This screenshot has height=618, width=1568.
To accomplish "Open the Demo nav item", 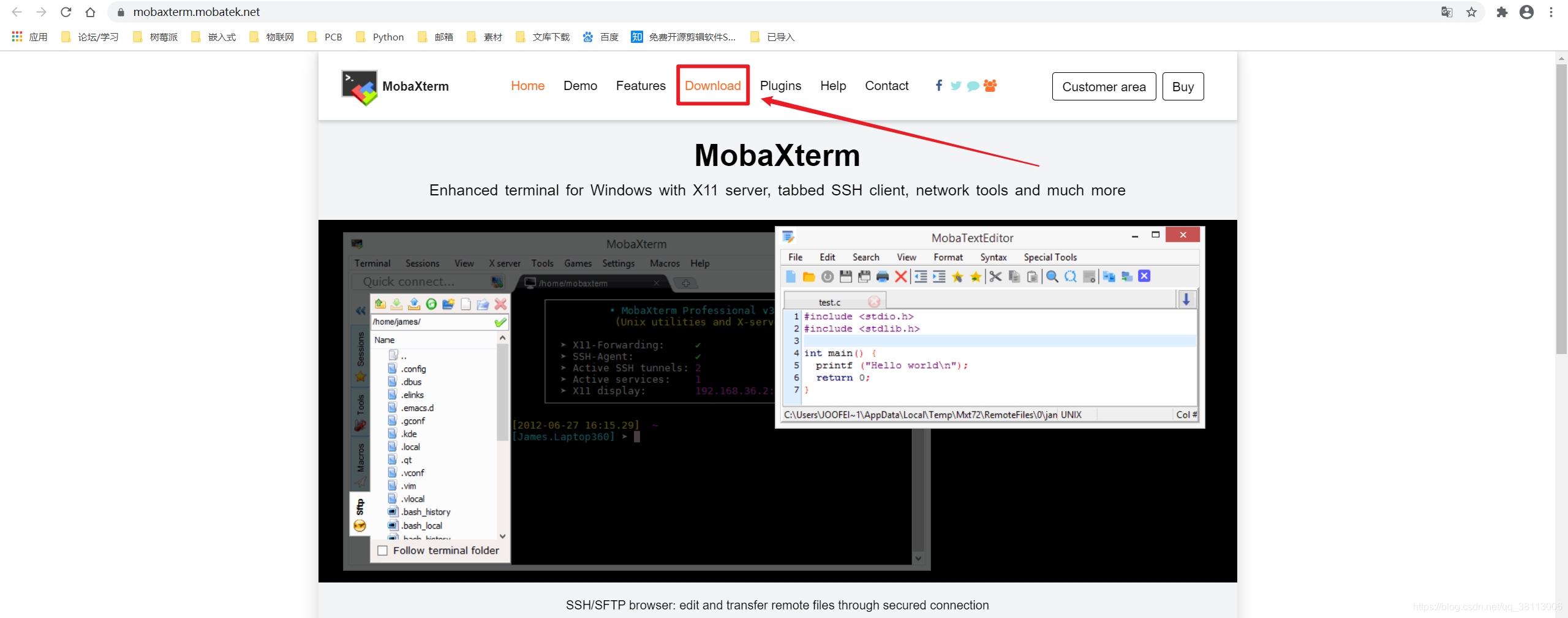I will click(x=580, y=86).
